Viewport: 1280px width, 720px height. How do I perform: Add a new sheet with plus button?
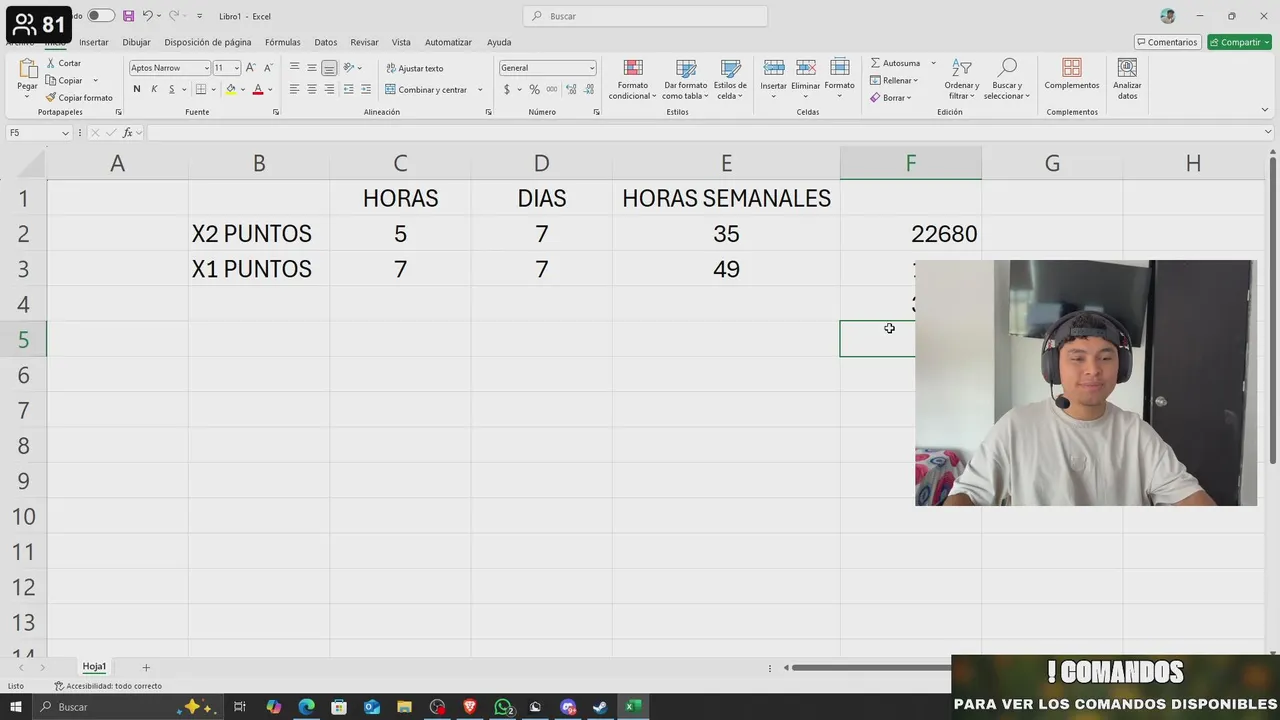(145, 667)
